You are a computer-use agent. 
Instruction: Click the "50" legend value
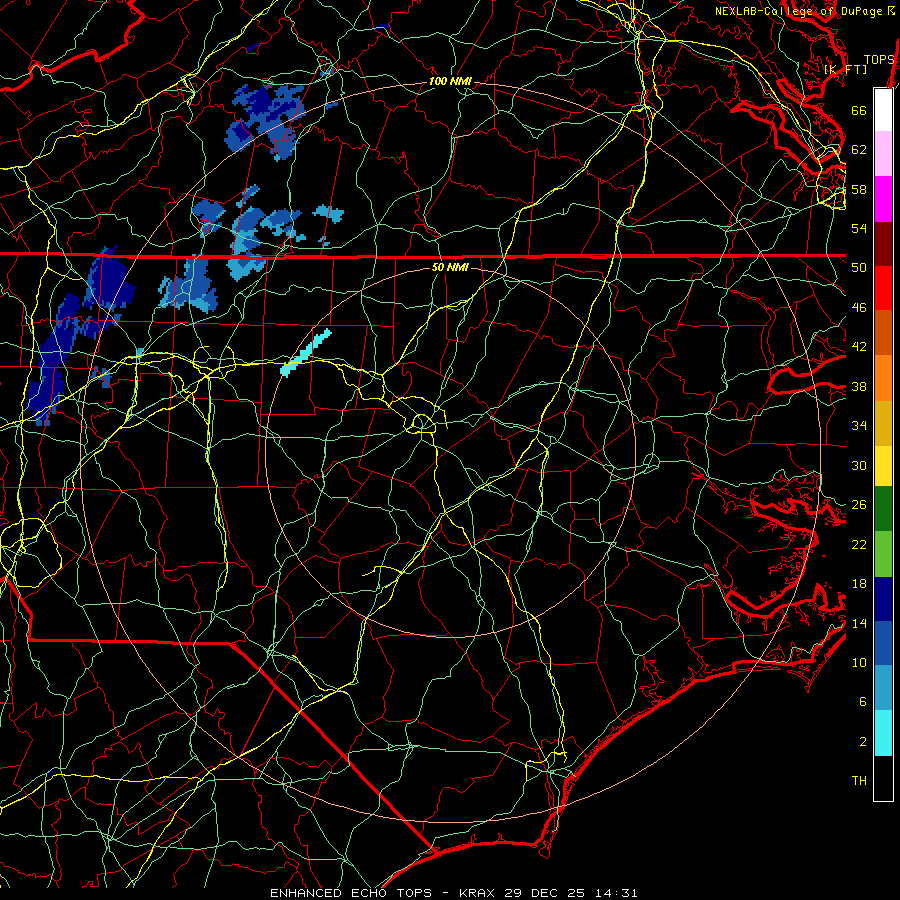tap(859, 268)
